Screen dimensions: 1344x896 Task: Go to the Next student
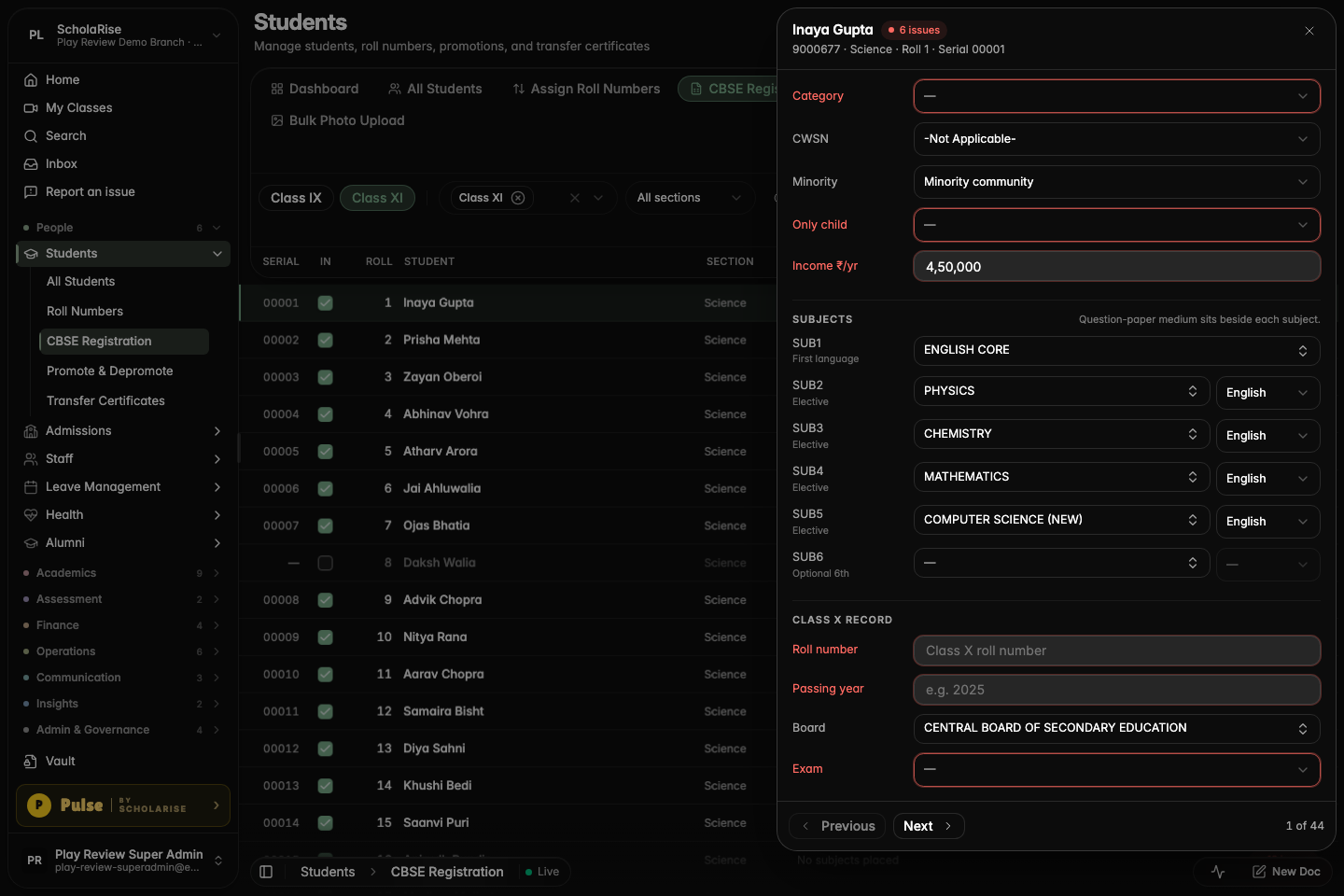(929, 826)
